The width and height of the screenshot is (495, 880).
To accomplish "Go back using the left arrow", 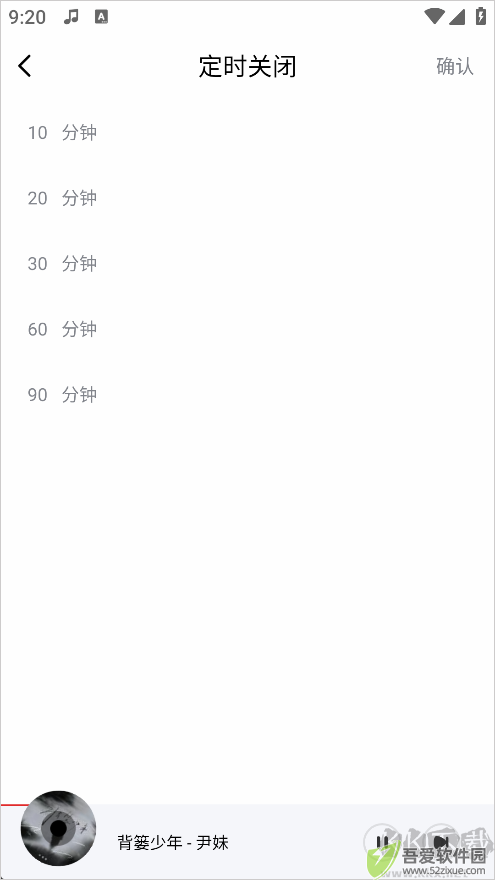I will [x=25, y=66].
